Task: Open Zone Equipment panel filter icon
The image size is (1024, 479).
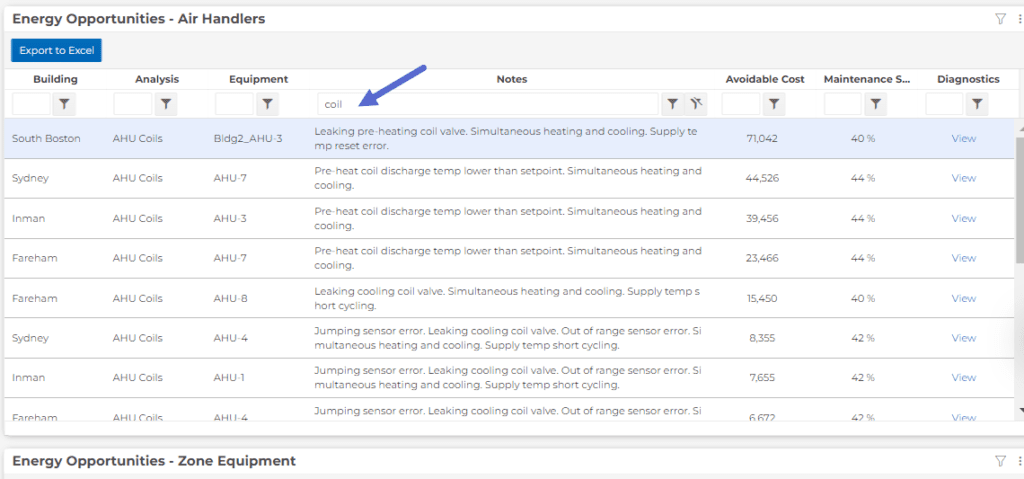Action: click(x=1000, y=461)
